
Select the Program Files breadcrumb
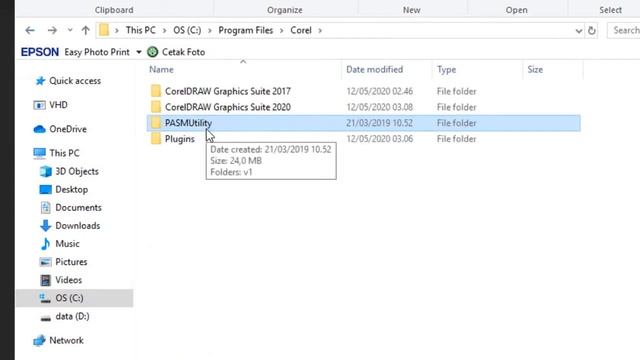[x=246, y=30]
